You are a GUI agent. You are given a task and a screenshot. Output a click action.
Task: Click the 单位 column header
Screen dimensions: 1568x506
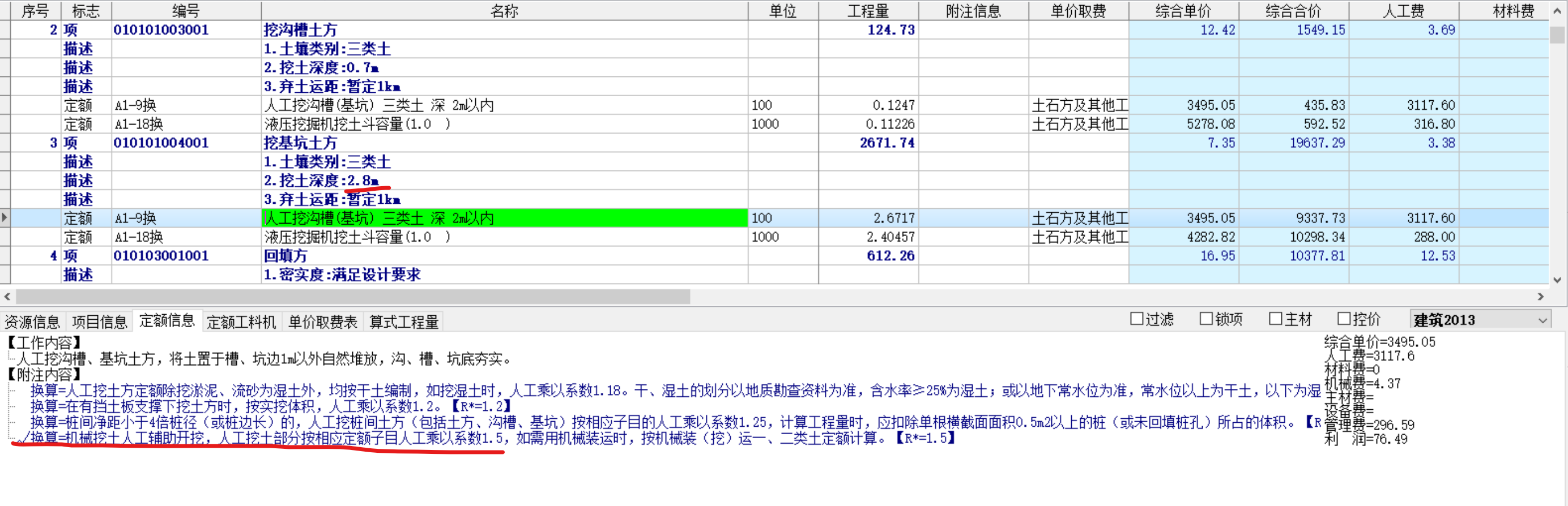(x=783, y=10)
